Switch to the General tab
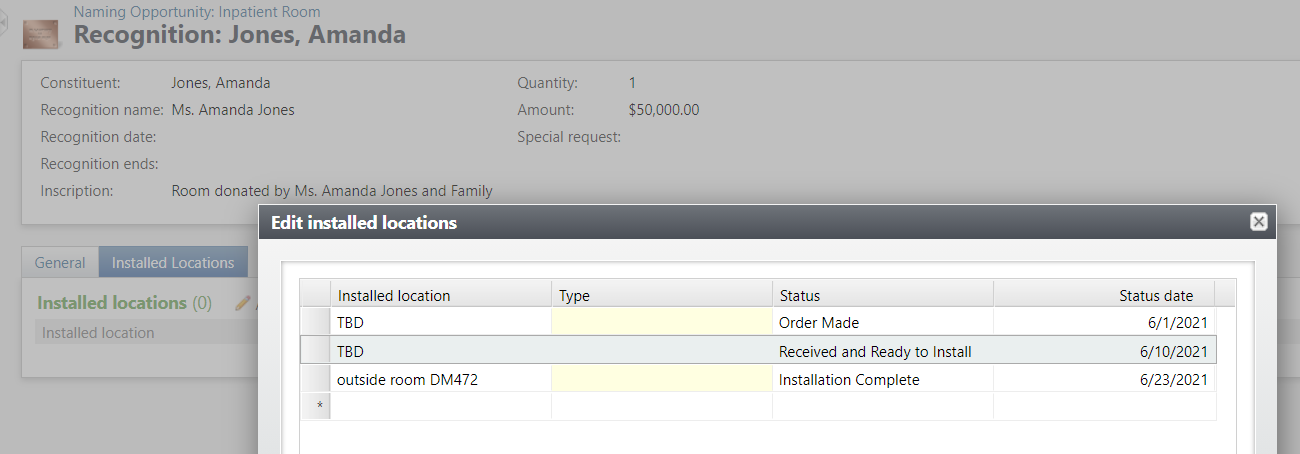 (x=60, y=263)
